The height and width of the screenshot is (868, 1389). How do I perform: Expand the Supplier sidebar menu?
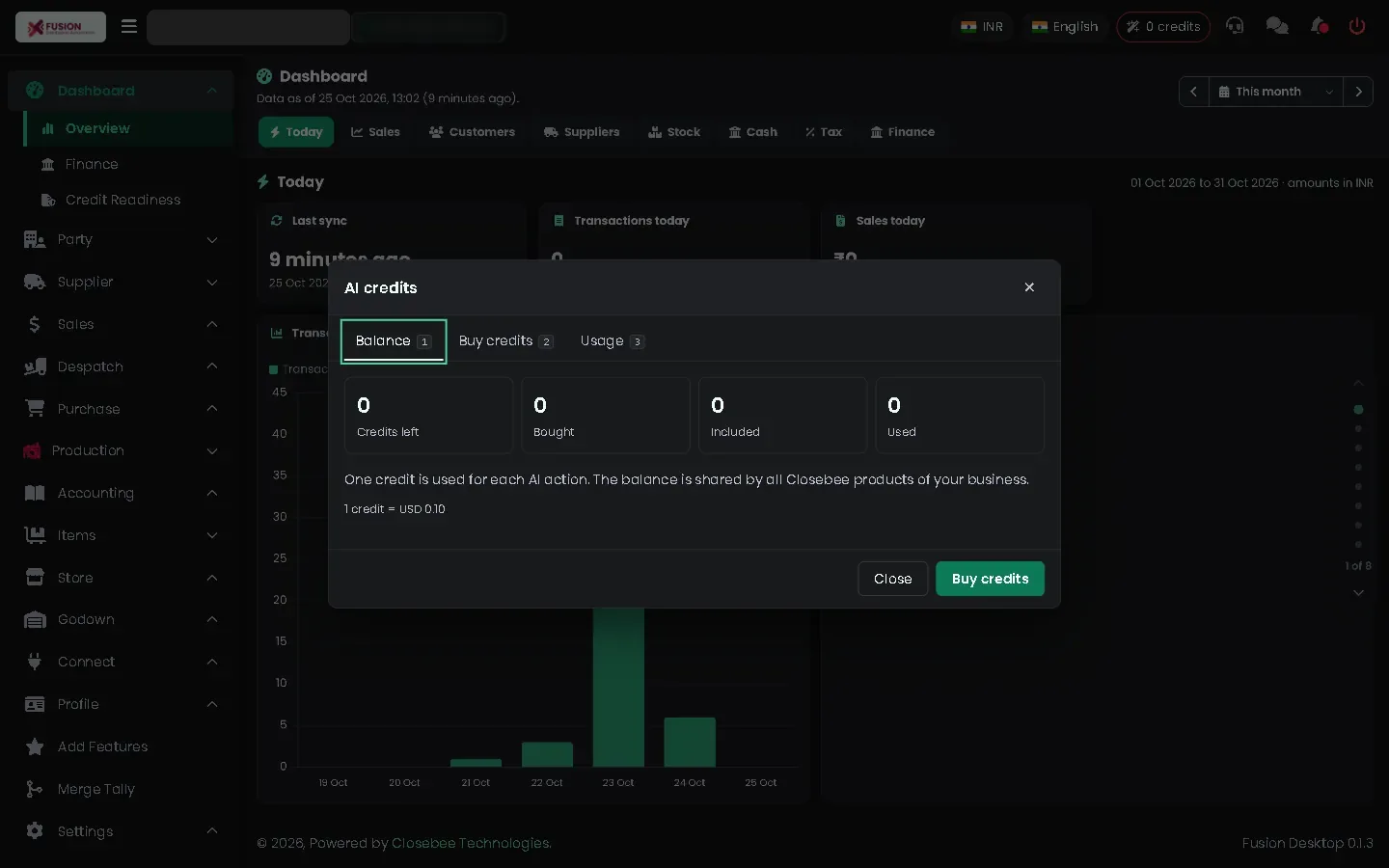(x=121, y=282)
